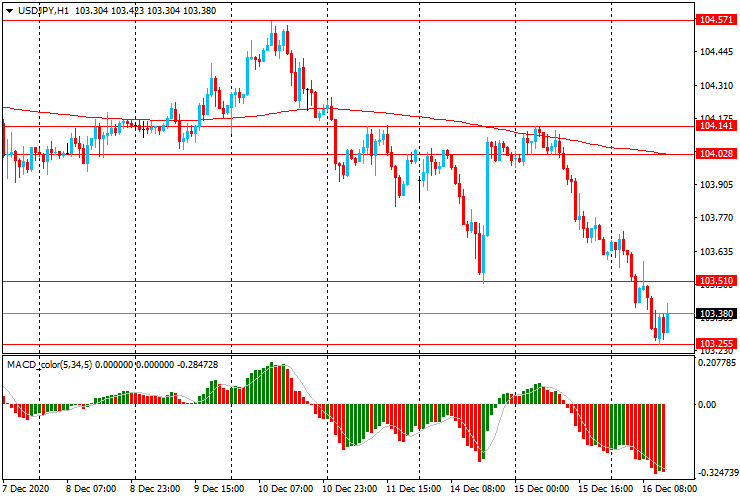Click the 10 Dec 23:00 time axis label

(x=349, y=488)
